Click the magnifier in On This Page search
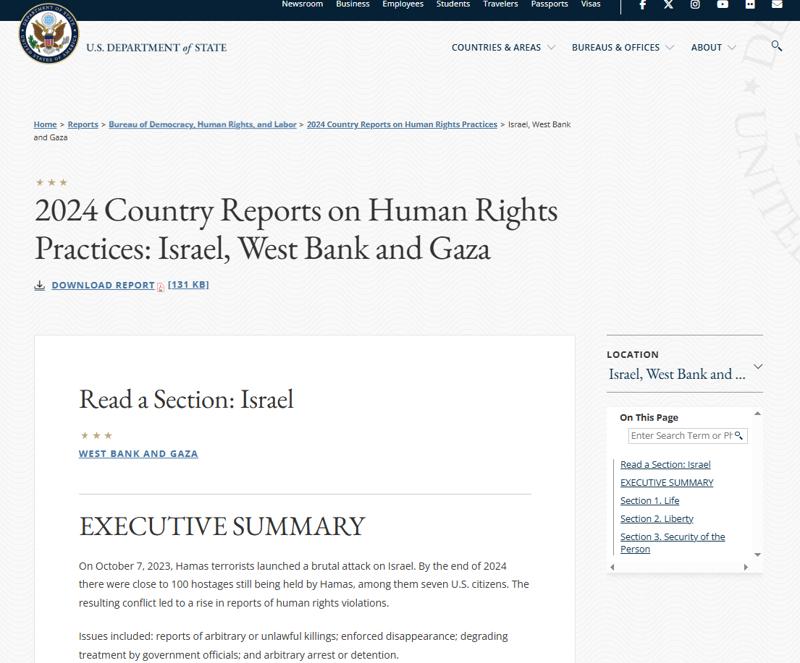Screen dimensions: 800x663 click(x=738, y=435)
